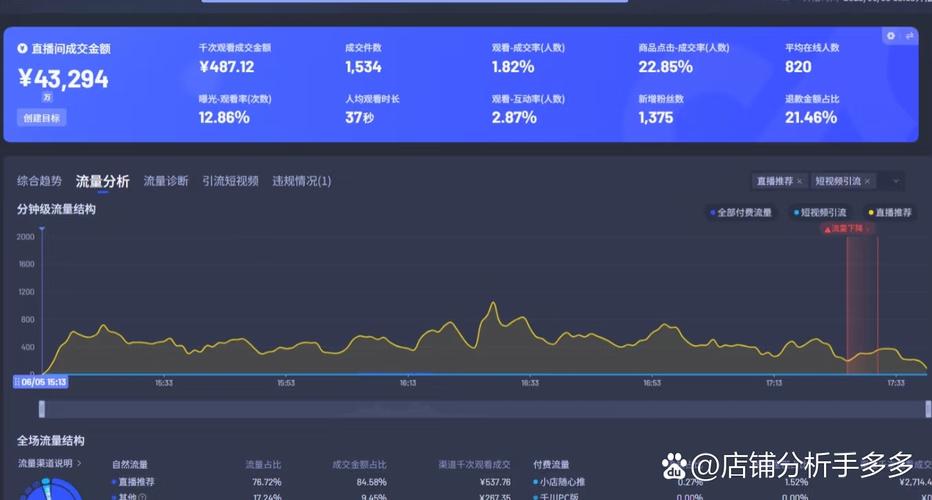Click the middle of the chart zoom bar
This screenshot has height=500, width=932.
coord(484,409)
